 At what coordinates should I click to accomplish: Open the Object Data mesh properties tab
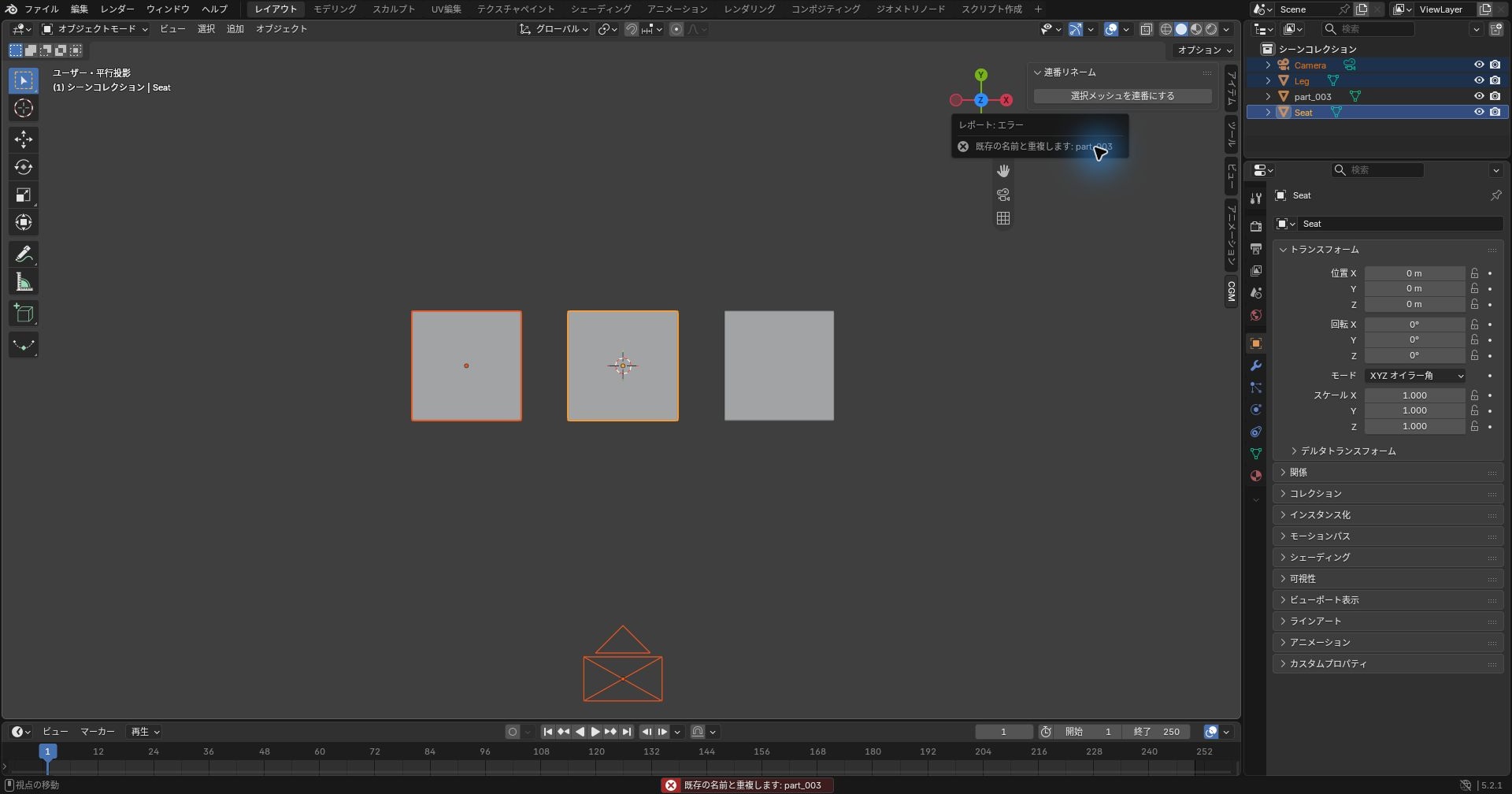[1256, 454]
